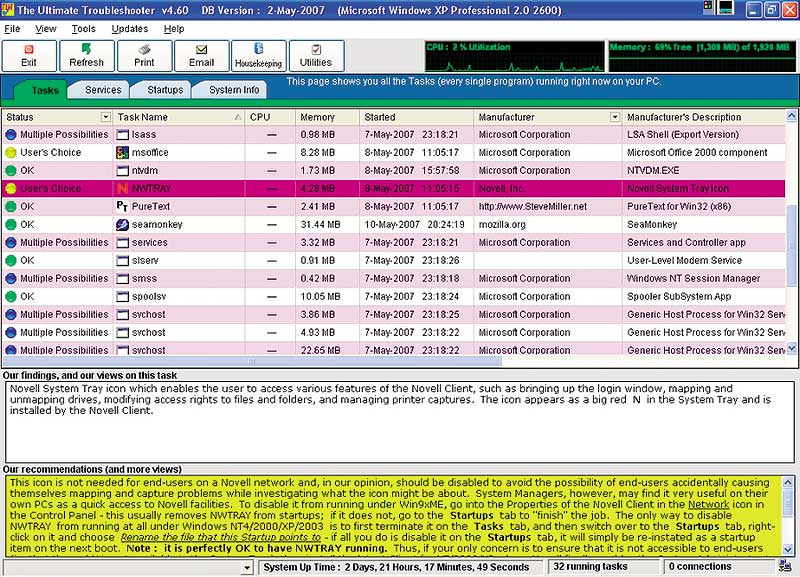Click the task list's scroll up arrow

coord(791,116)
